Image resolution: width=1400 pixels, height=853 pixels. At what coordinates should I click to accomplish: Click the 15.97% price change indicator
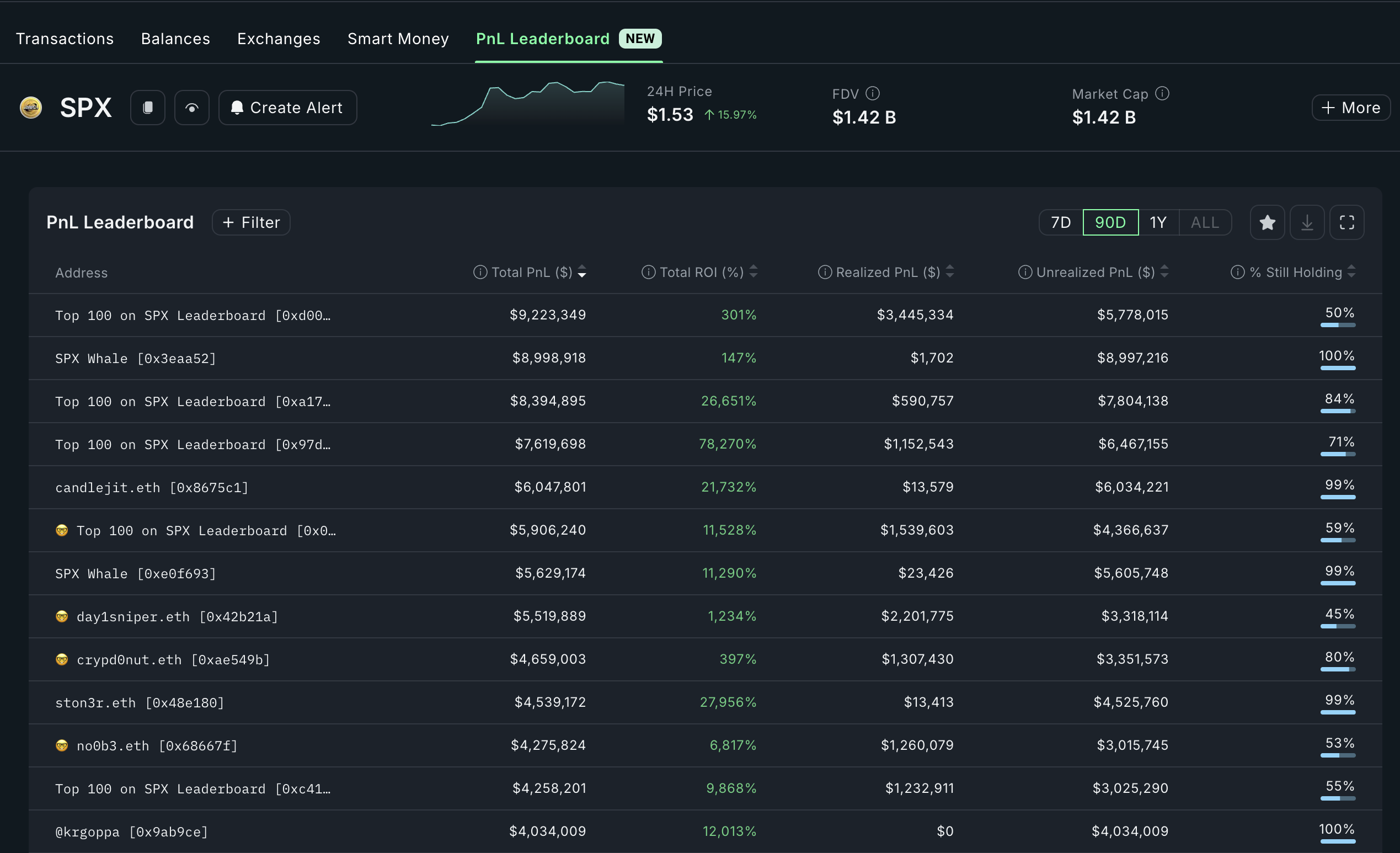pyautogui.click(x=731, y=115)
